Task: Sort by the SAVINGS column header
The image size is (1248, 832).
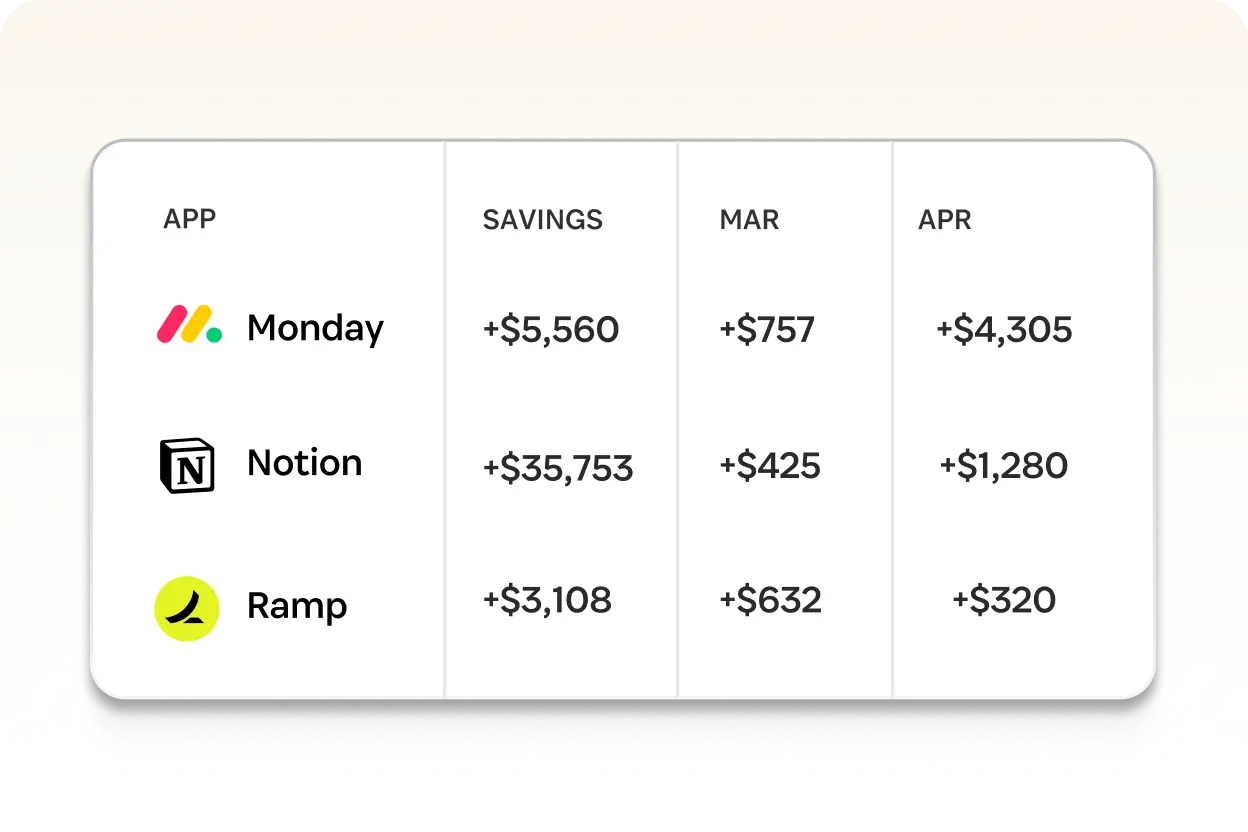Action: tap(543, 220)
